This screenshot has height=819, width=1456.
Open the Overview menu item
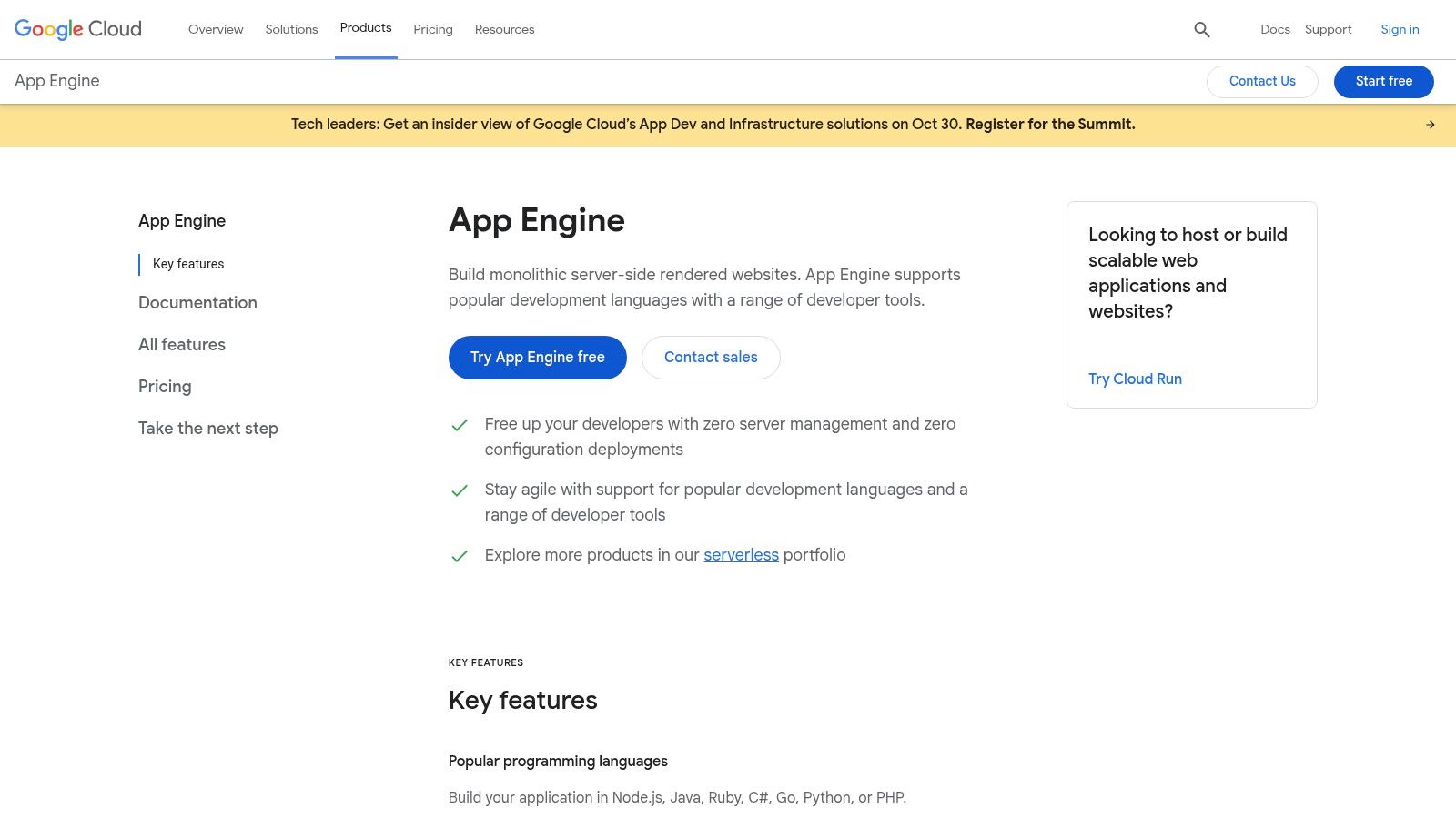(x=216, y=29)
